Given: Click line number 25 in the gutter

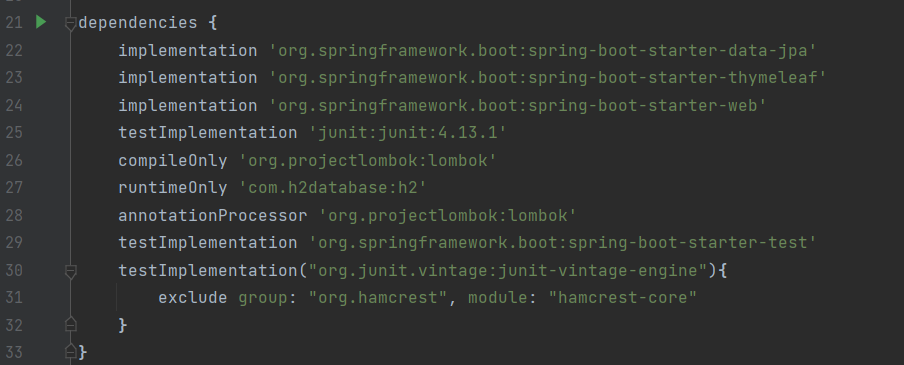Looking at the screenshot, I should [14, 133].
